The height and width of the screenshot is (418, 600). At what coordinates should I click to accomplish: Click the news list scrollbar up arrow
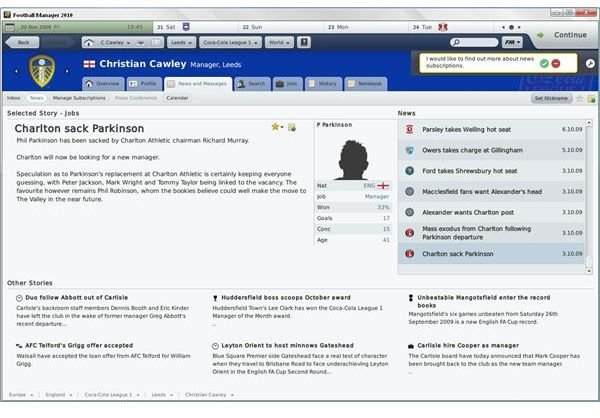point(589,122)
